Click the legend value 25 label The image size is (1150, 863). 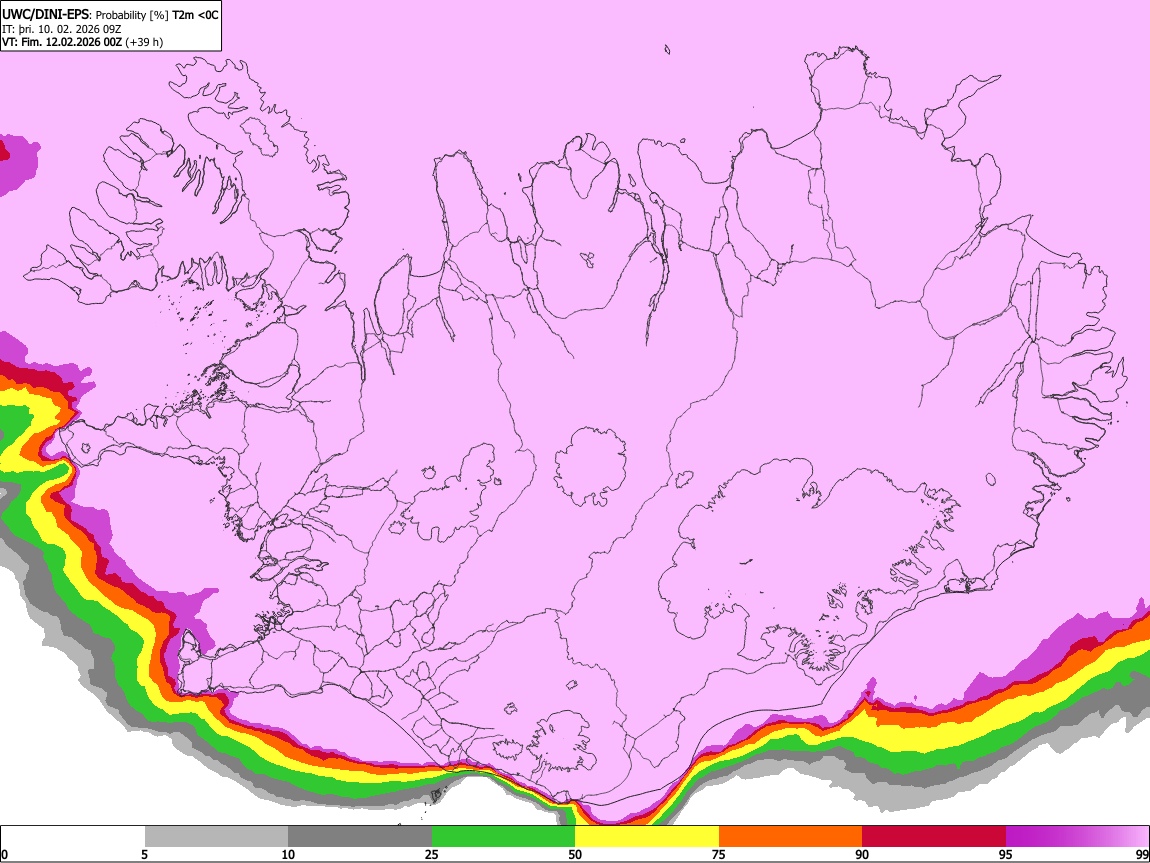pos(432,854)
